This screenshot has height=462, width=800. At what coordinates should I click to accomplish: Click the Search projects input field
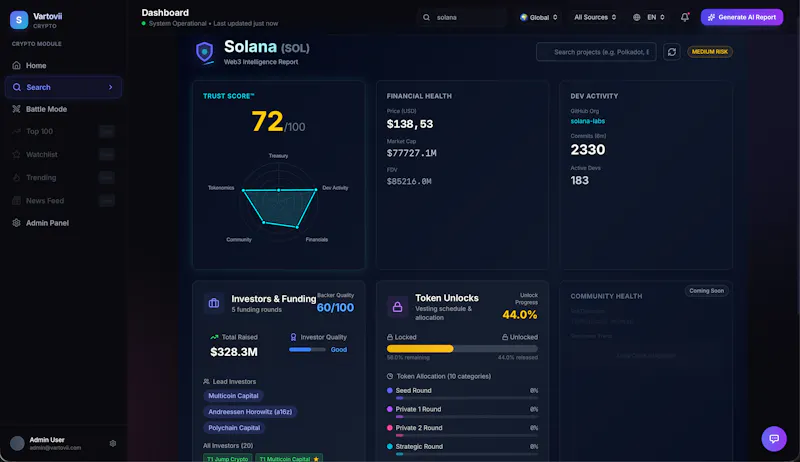click(596, 52)
